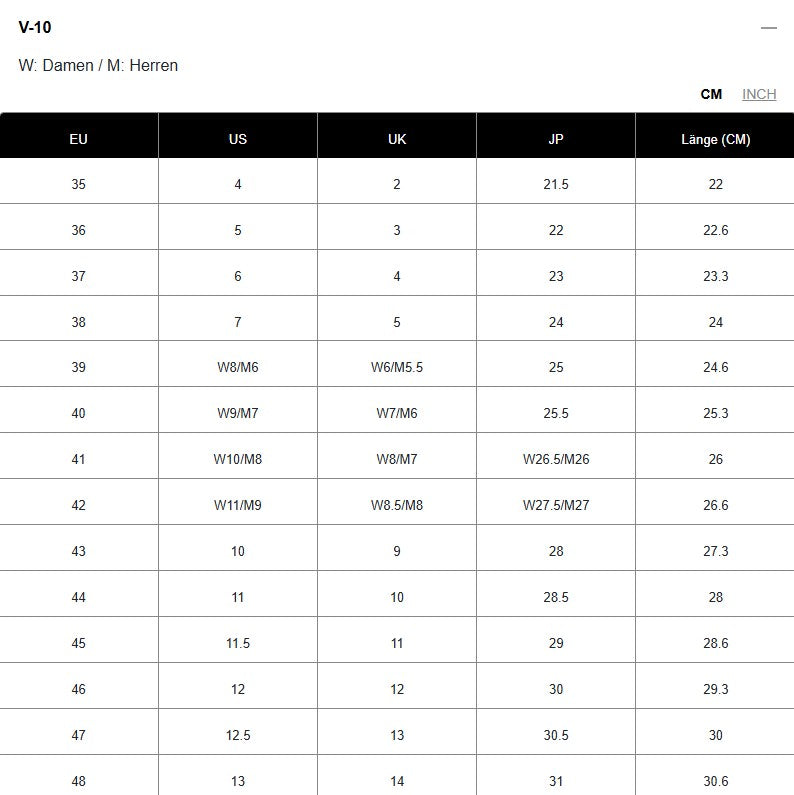Viewport: 794px width, 795px height.
Task: Select the EU size 35 cell
Action: click(79, 184)
